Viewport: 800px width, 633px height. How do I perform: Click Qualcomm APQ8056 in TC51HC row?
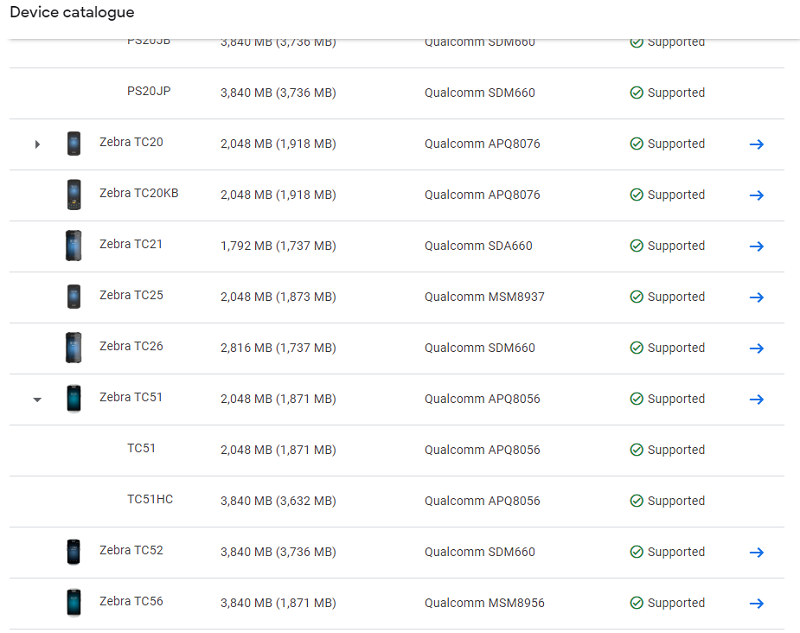coord(482,501)
